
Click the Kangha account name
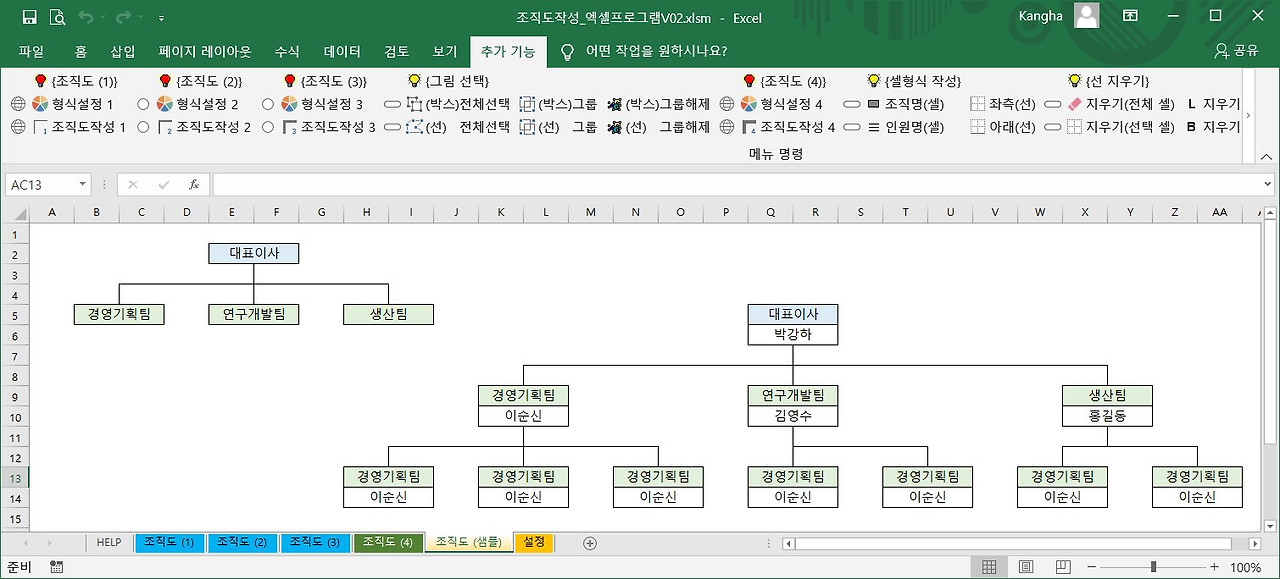point(1041,16)
